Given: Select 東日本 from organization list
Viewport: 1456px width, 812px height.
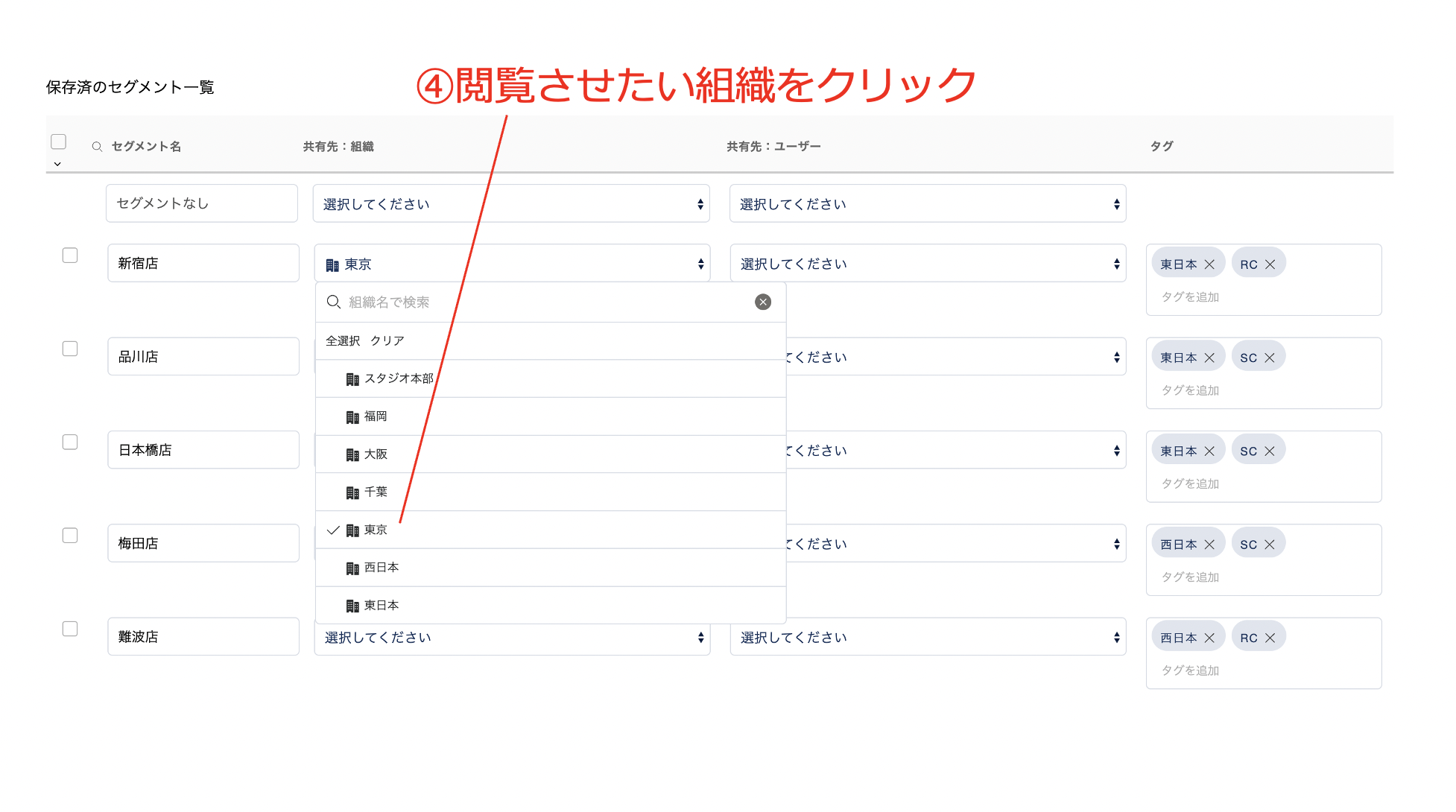Looking at the screenshot, I should (x=551, y=606).
